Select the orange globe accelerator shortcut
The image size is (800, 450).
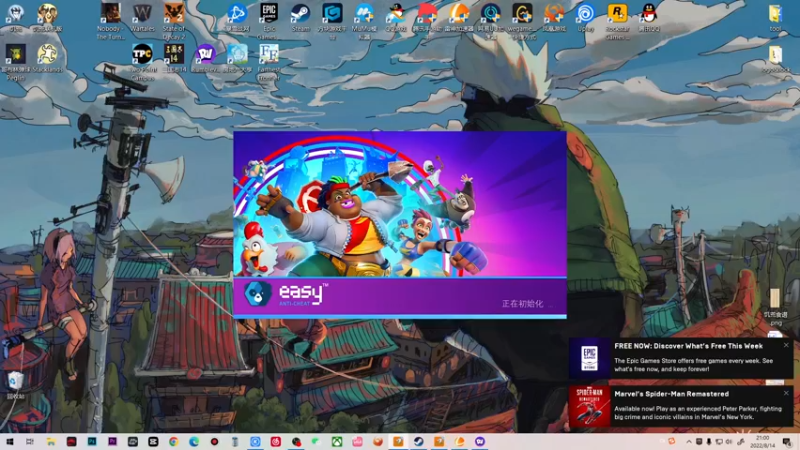pos(459,18)
